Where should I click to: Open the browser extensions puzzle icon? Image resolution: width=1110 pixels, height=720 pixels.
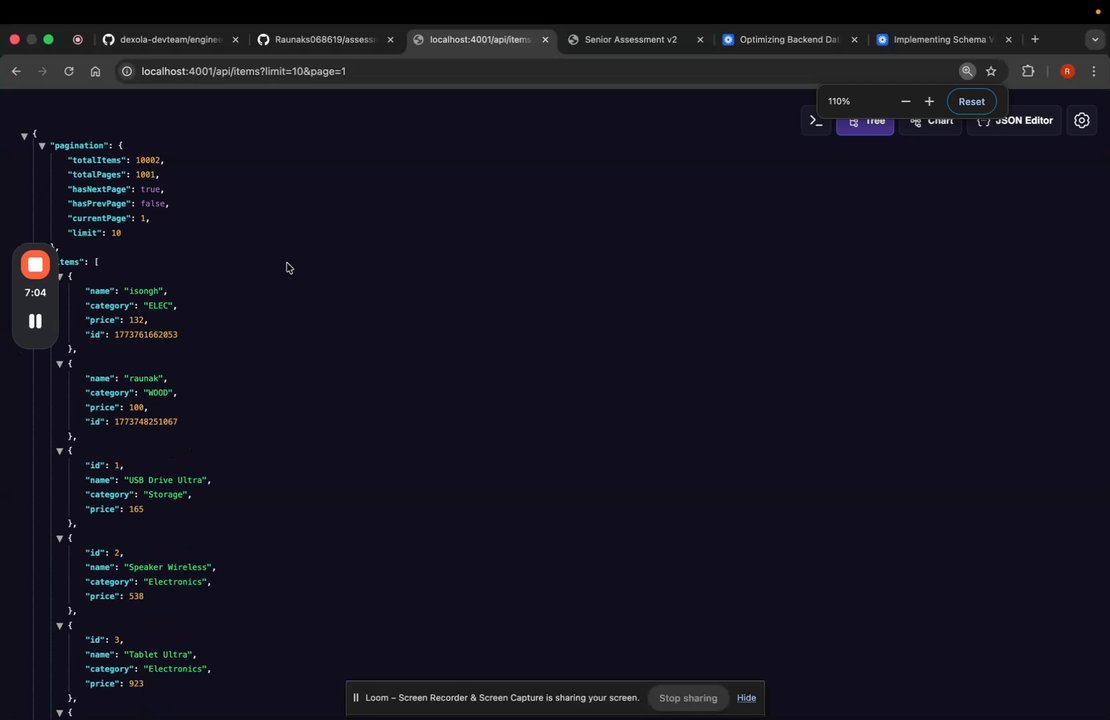(x=1028, y=71)
